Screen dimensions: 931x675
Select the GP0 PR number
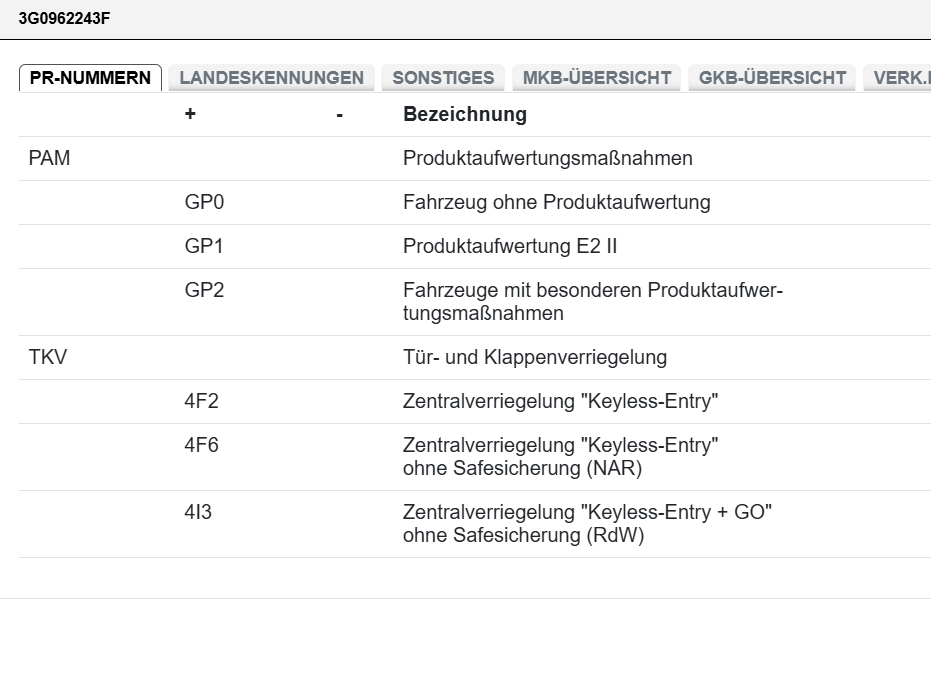click(x=205, y=202)
